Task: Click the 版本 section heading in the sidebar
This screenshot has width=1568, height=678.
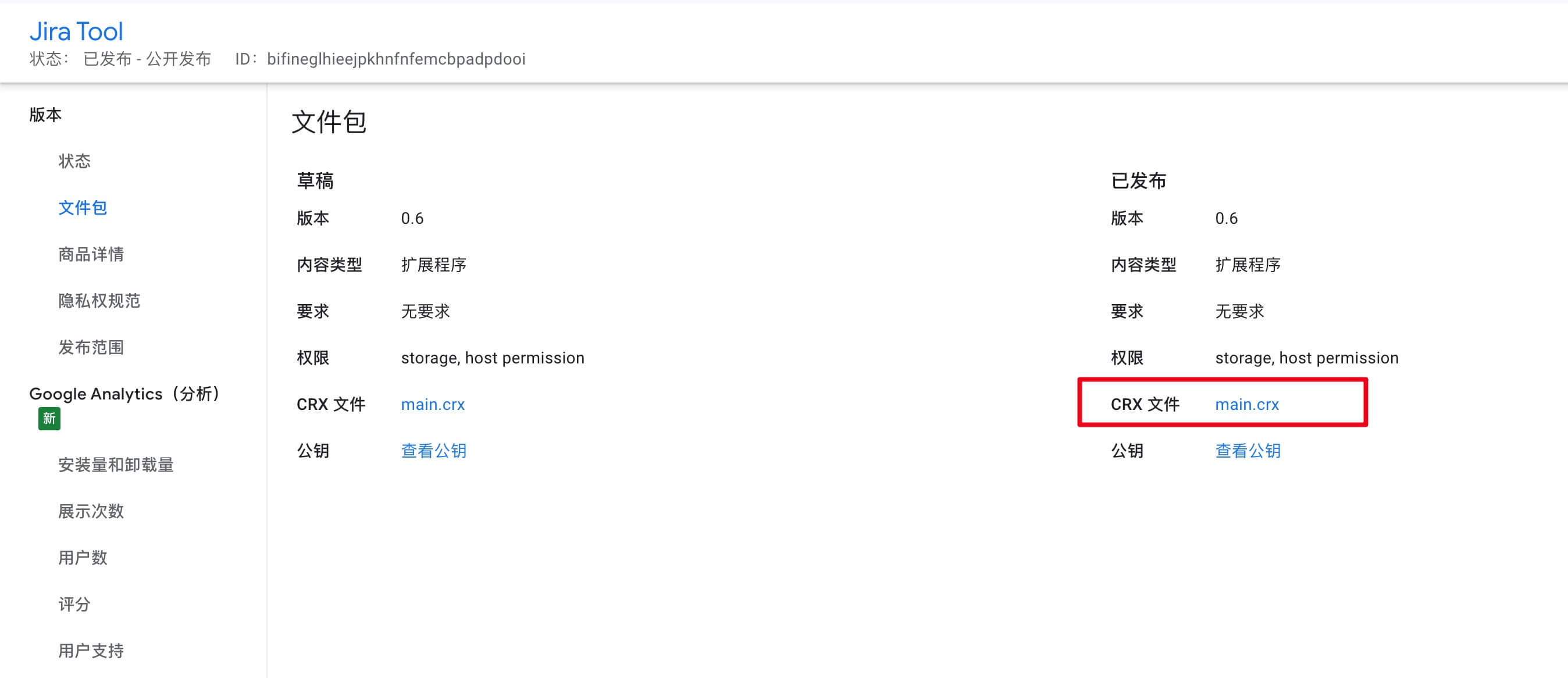Action: tap(45, 115)
